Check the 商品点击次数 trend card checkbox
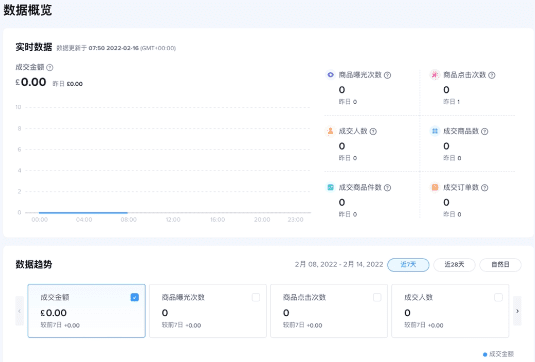535x362 pixels. (377, 298)
